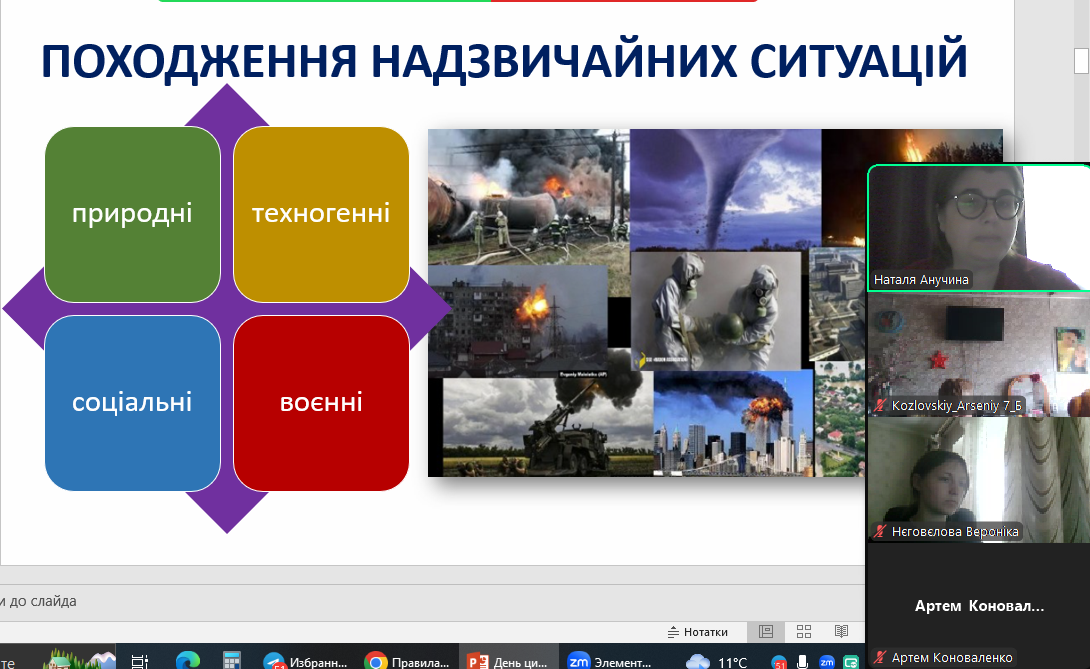This screenshot has width=1090, height=669.
Task: Click muted mic icon beside Неговєлова Вероніка
Action: pos(880,531)
